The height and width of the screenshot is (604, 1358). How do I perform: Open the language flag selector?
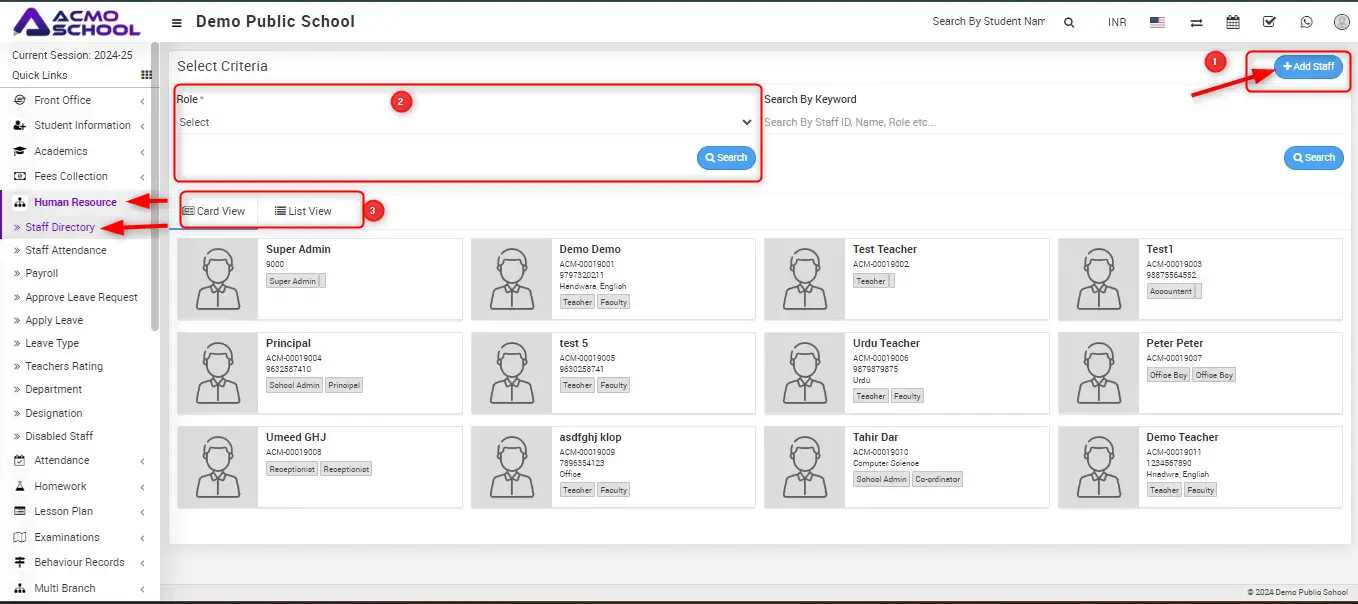click(1157, 23)
